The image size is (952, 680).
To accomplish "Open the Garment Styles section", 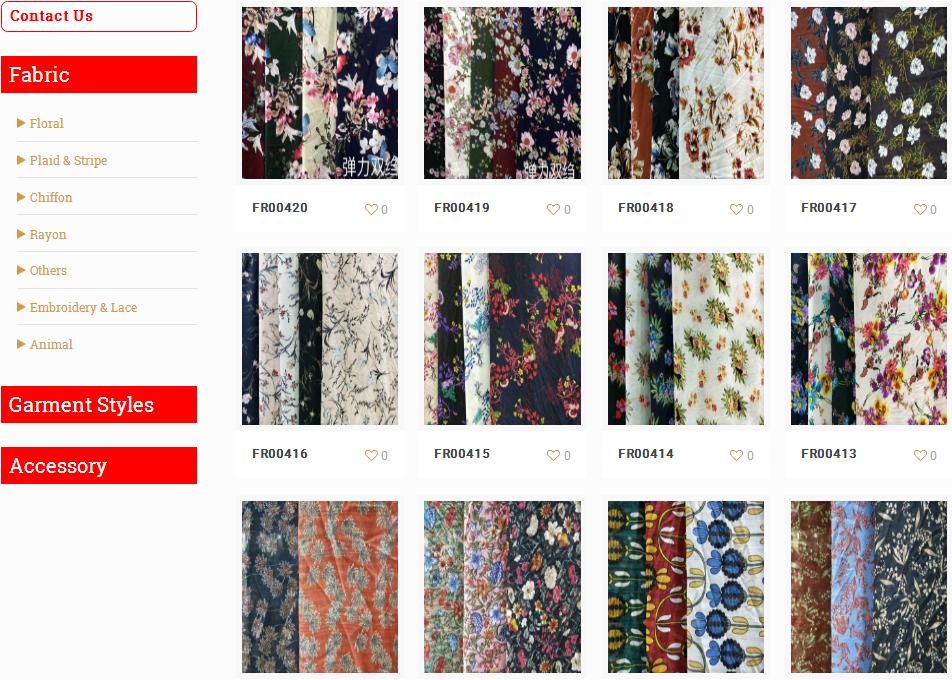I will pos(99,404).
